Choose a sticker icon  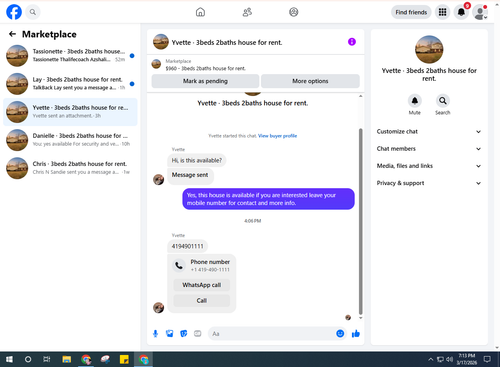pos(184,334)
